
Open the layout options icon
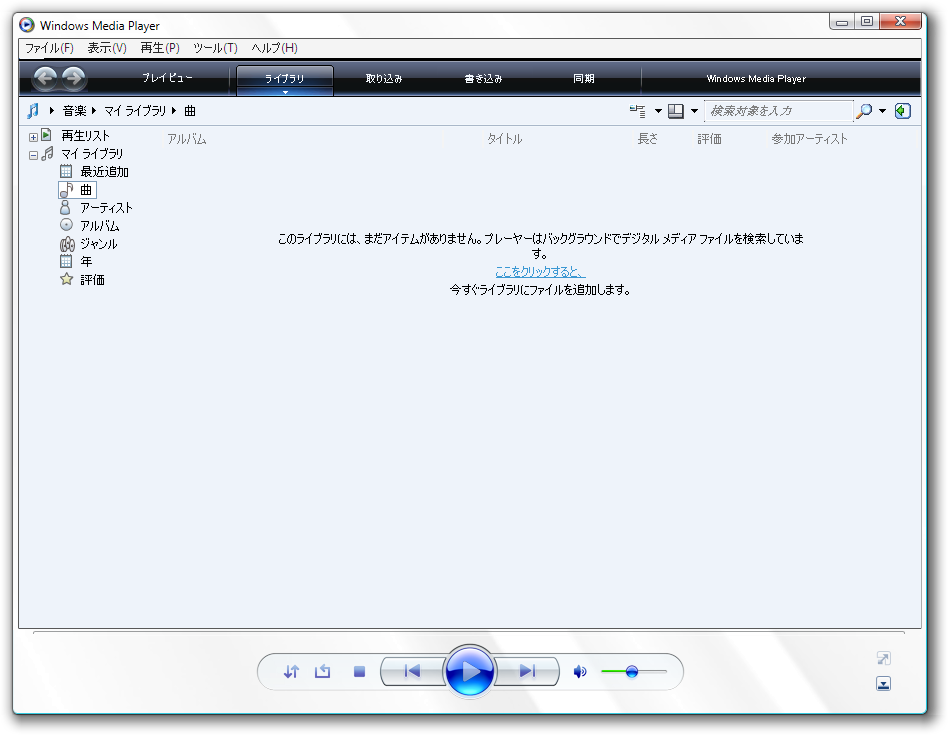637,111
